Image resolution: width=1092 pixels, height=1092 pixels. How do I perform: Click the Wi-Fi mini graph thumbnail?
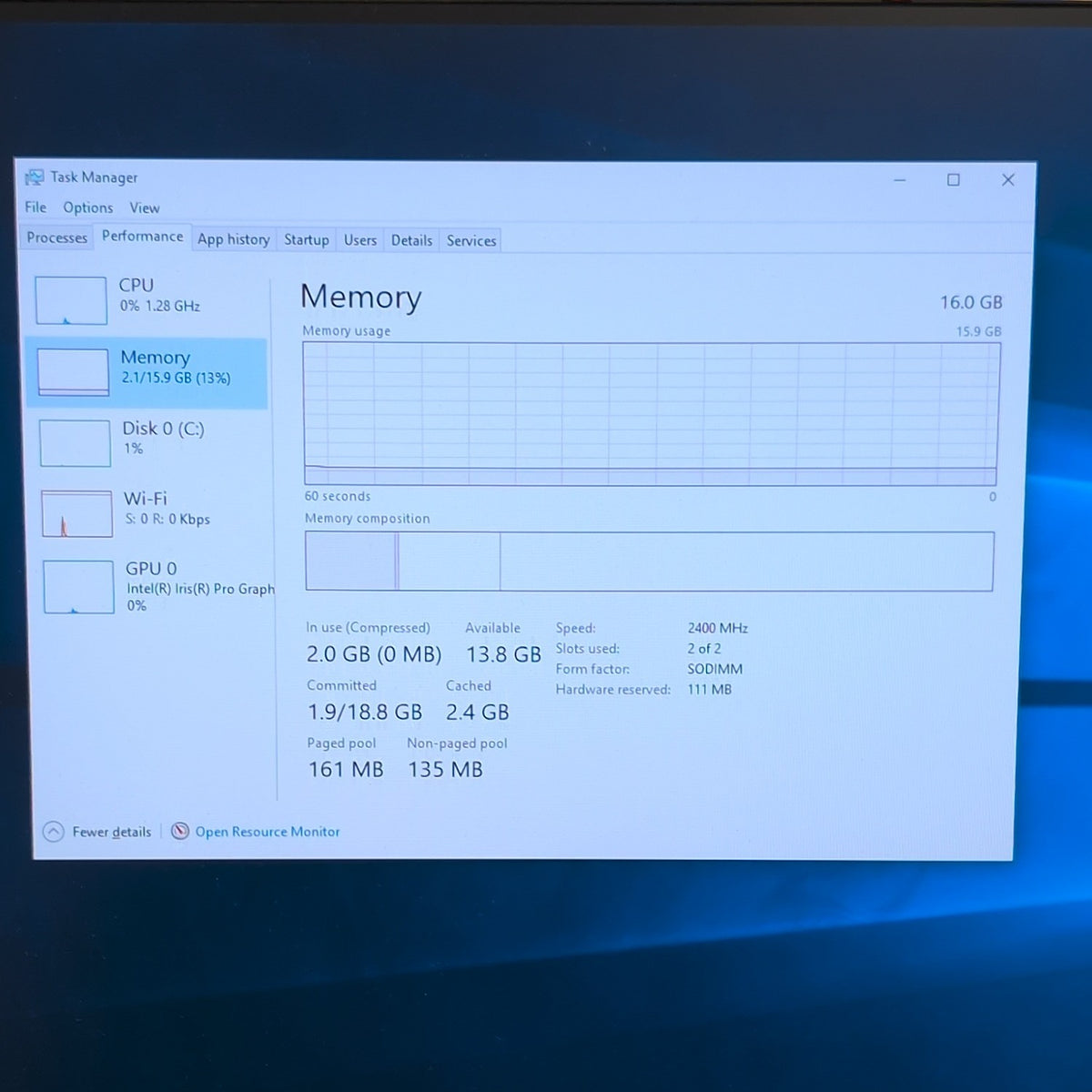pos(77,513)
